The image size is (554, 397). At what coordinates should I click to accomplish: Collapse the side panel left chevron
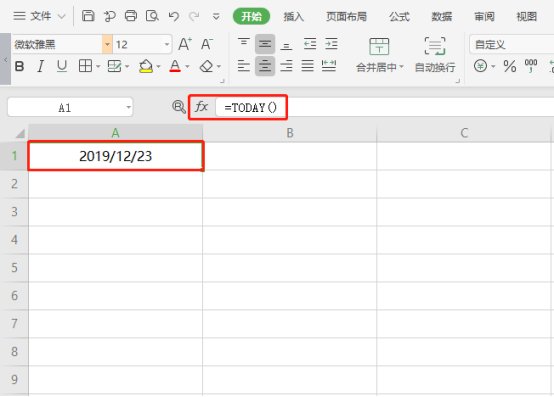tap(5, 59)
